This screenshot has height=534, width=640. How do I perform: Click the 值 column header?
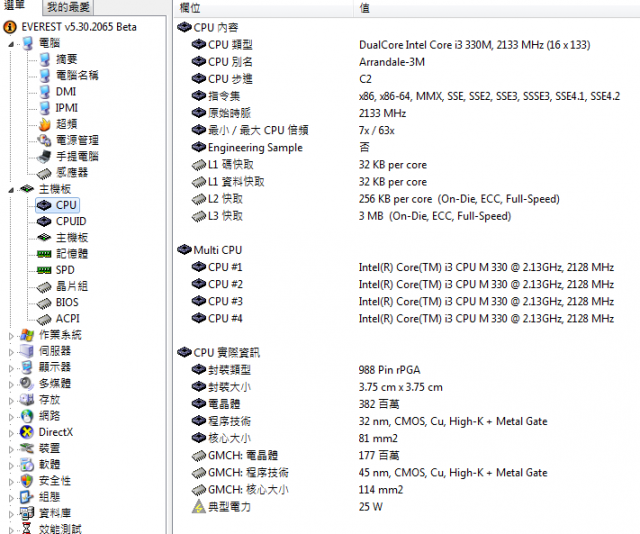coord(496,8)
